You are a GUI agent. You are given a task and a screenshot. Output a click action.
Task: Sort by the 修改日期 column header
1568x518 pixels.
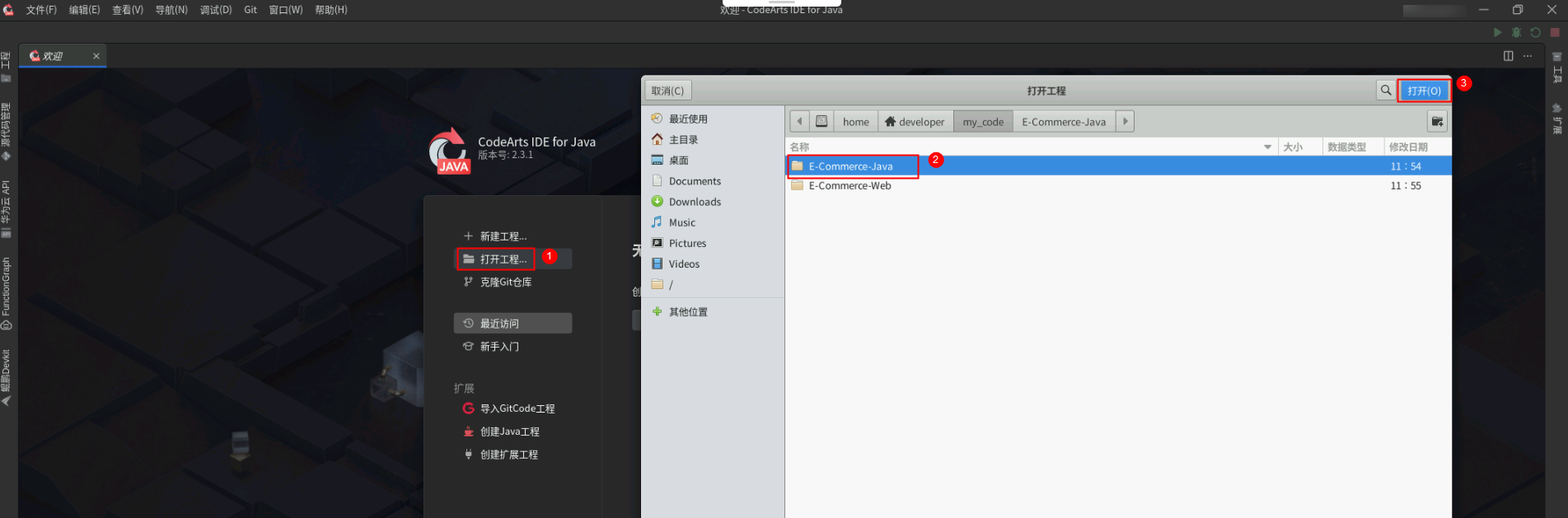point(1416,147)
